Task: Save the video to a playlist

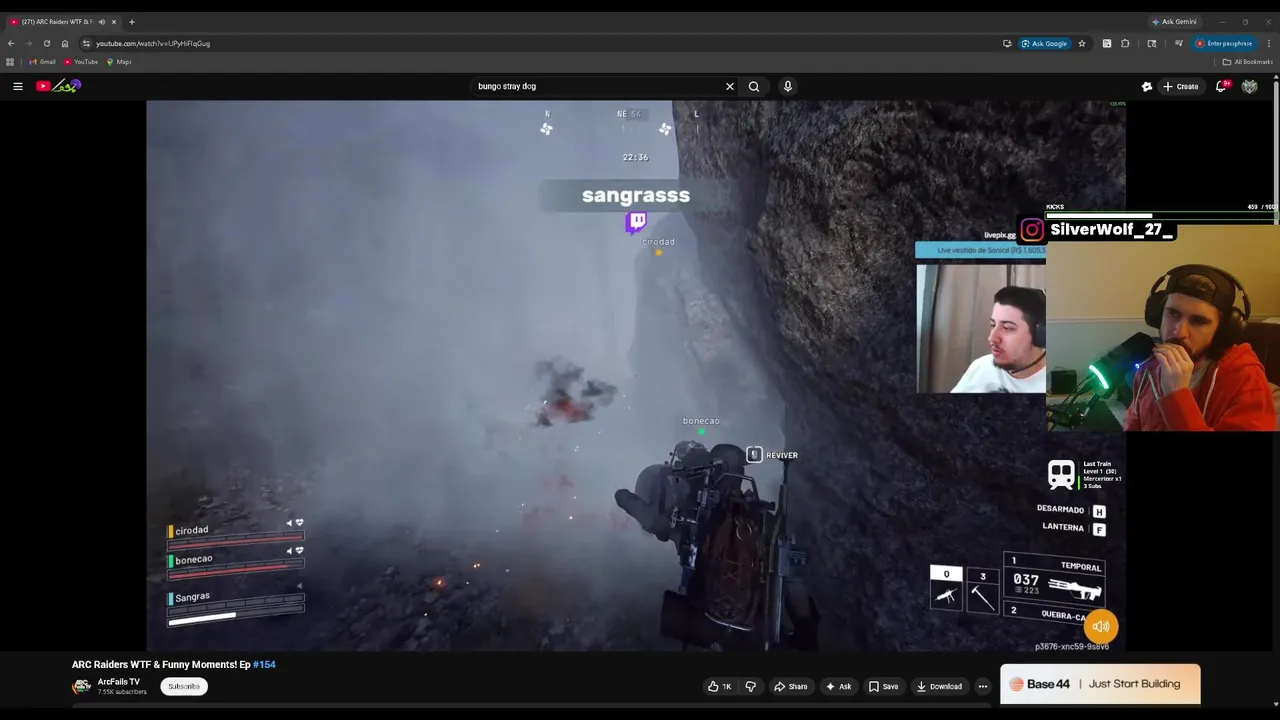Action: coord(883,686)
